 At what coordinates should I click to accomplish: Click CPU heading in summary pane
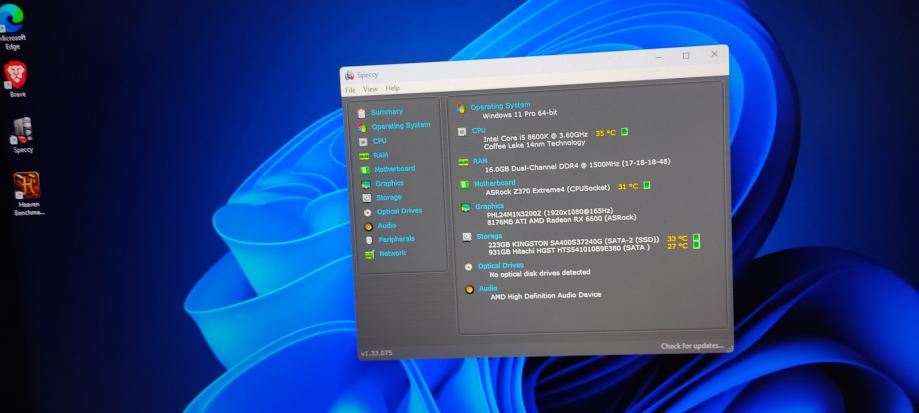(479, 131)
